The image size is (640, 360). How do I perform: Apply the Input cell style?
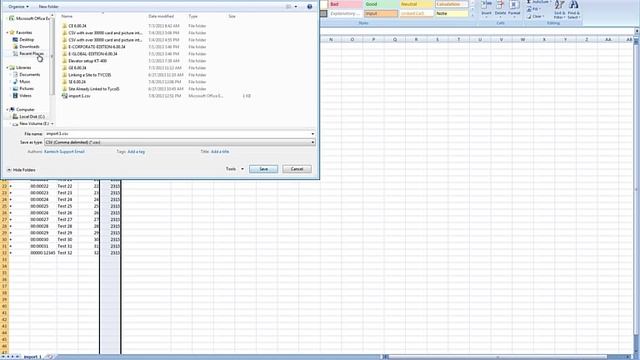click(380, 13)
